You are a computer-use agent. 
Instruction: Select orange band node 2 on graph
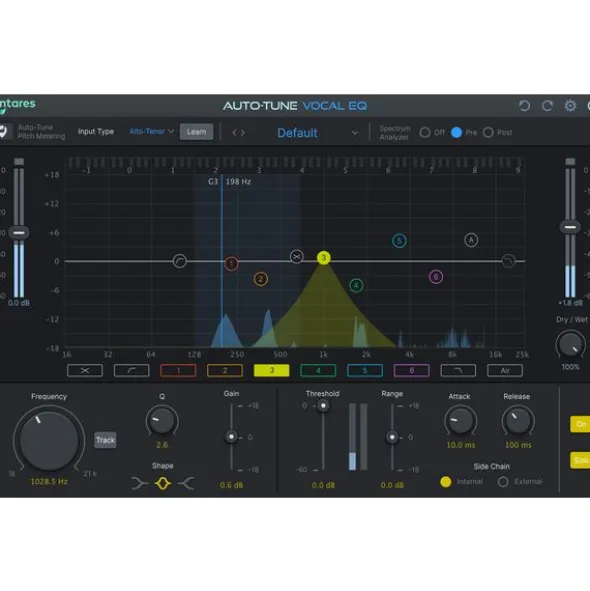click(x=261, y=279)
